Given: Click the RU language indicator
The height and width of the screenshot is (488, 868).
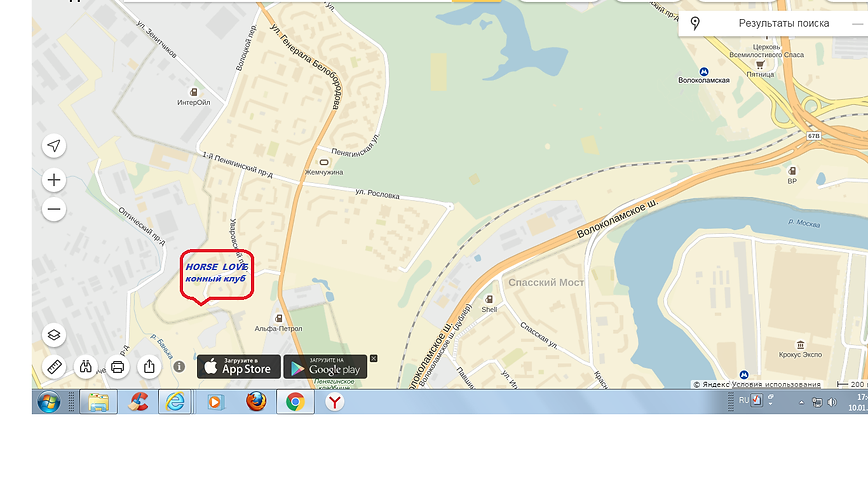Looking at the screenshot, I should pyautogui.click(x=743, y=400).
